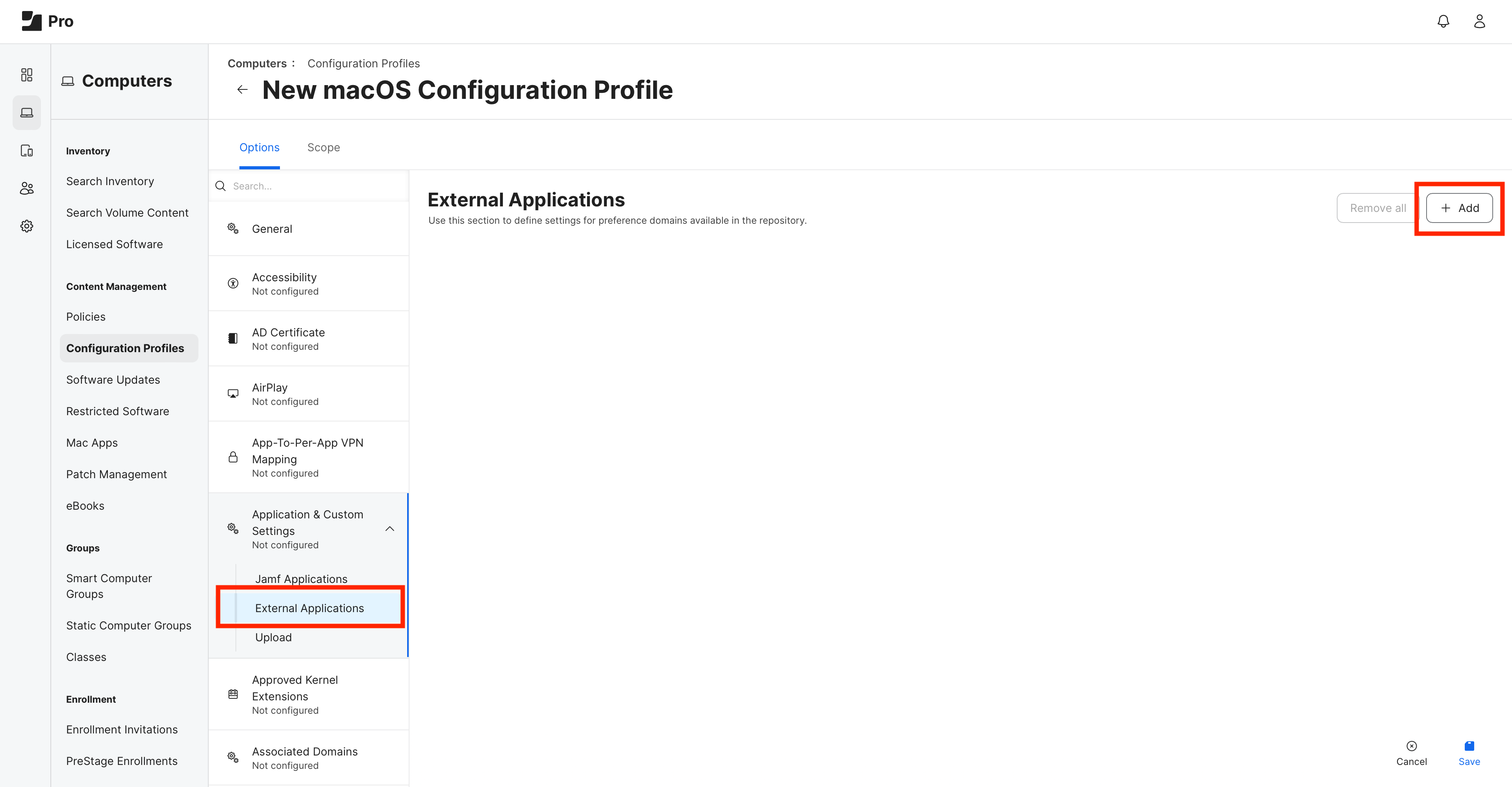Click the General payload gear icon
This screenshot has height=787, width=1512.
tap(233, 228)
